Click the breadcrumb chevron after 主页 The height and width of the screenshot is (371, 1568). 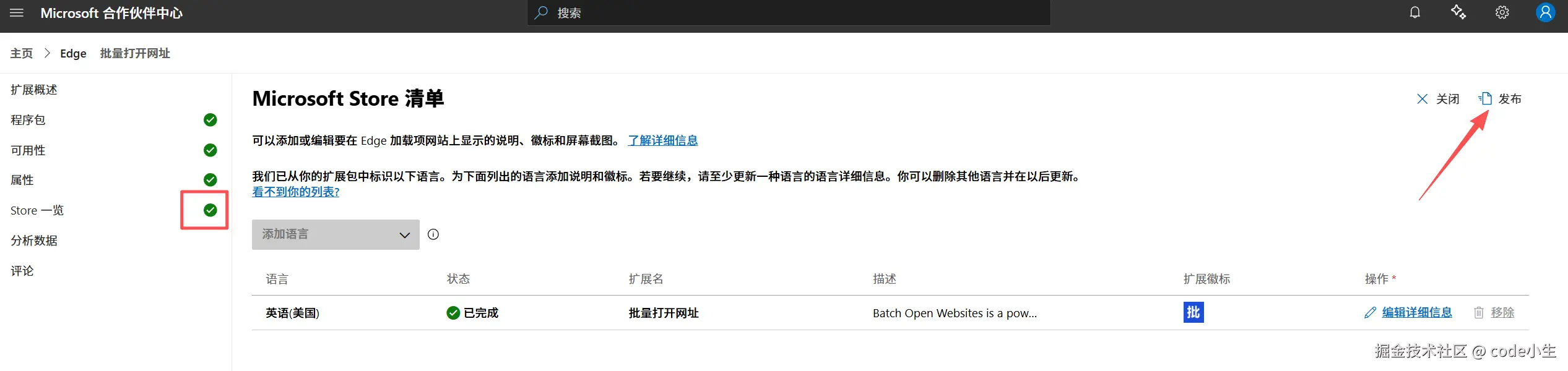coord(47,53)
